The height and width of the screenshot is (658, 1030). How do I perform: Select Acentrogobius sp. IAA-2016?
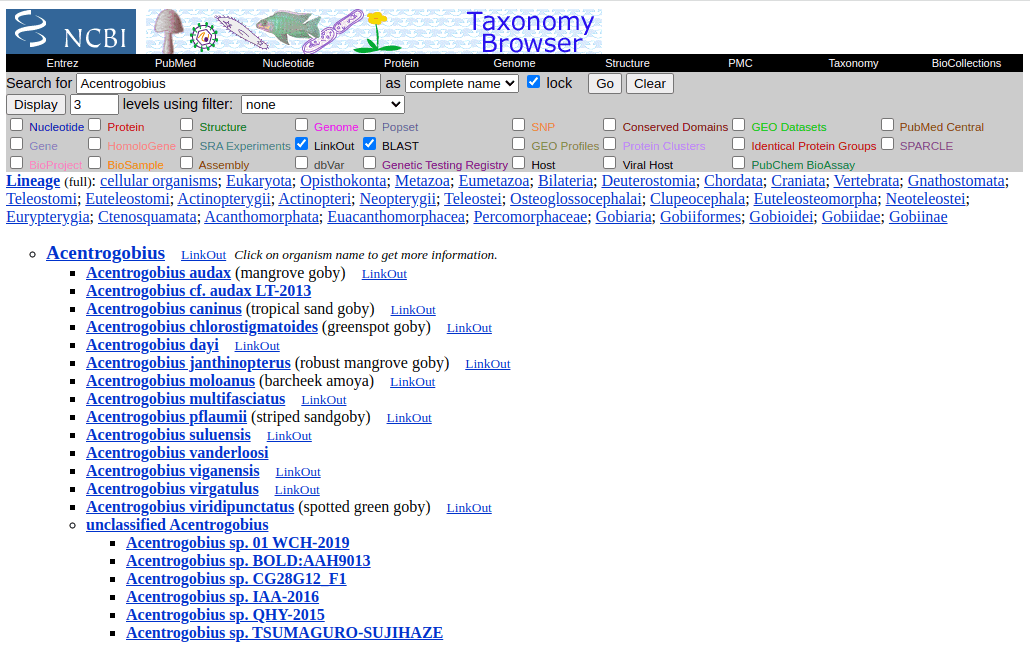[223, 596]
